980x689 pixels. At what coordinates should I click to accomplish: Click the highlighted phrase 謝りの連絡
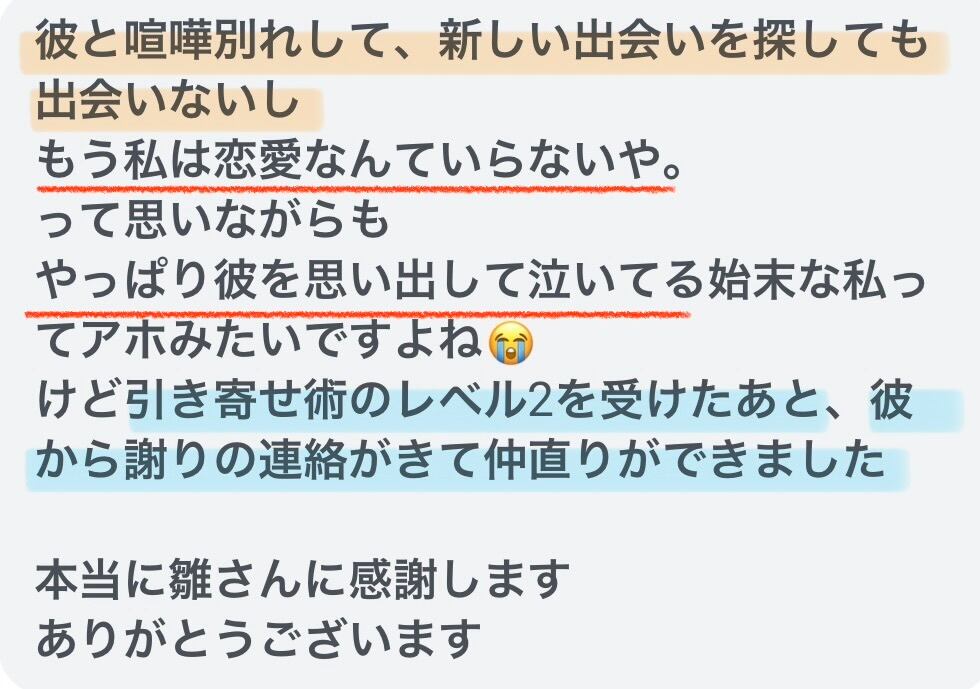[x=236, y=461]
